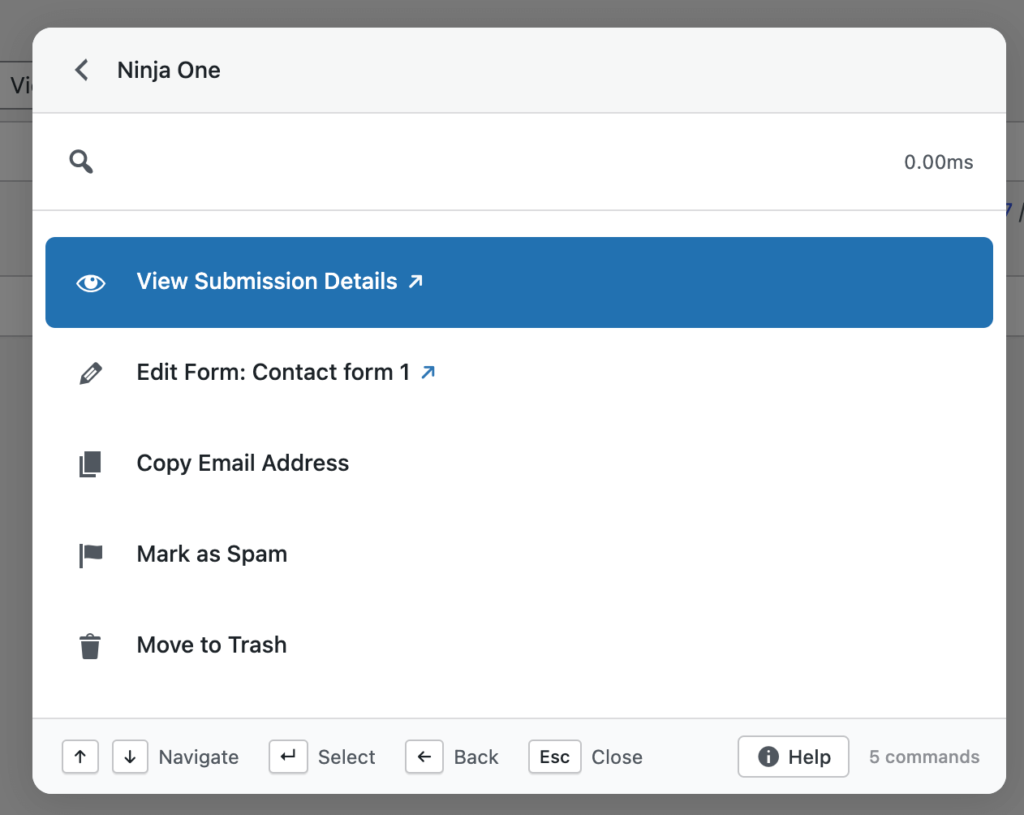Viewport: 1024px width, 815px height.
Task: Click the info icon inside the Help button
Action: coord(767,757)
